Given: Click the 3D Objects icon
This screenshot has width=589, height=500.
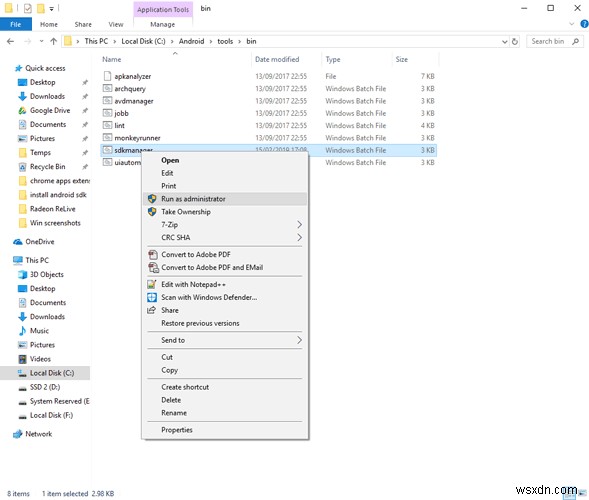Looking at the screenshot, I should (23, 275).
